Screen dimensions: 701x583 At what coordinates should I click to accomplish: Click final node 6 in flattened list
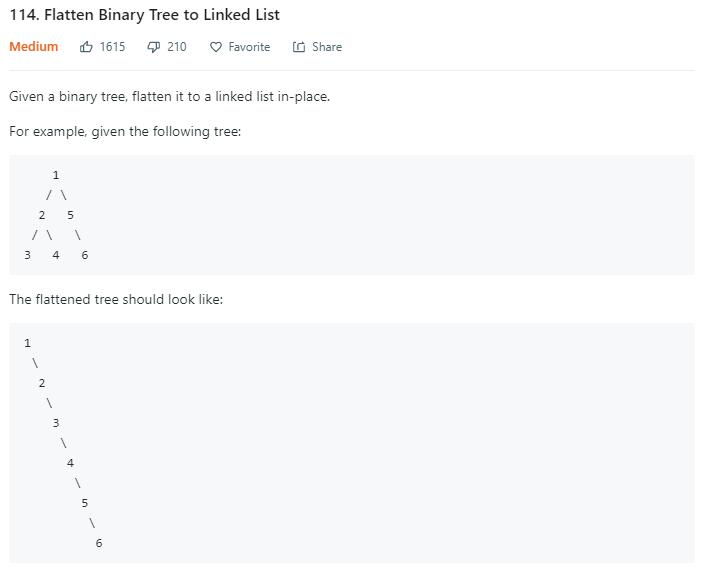click(99, 543)
